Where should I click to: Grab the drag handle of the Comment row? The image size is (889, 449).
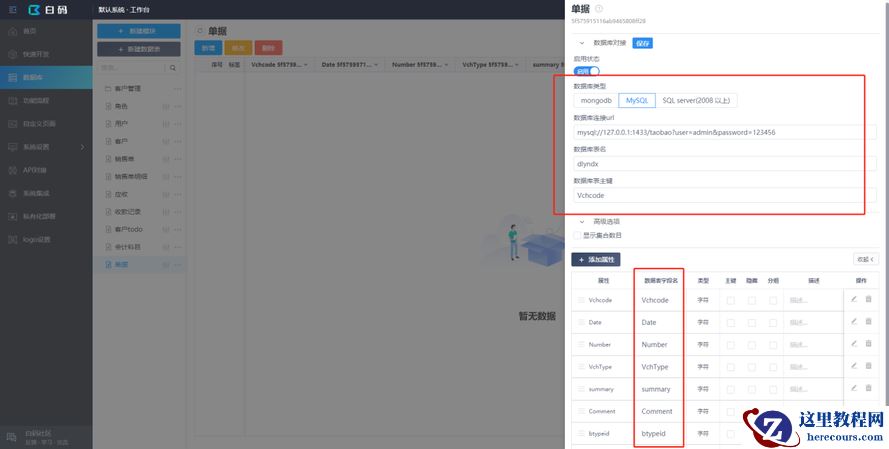581,410
